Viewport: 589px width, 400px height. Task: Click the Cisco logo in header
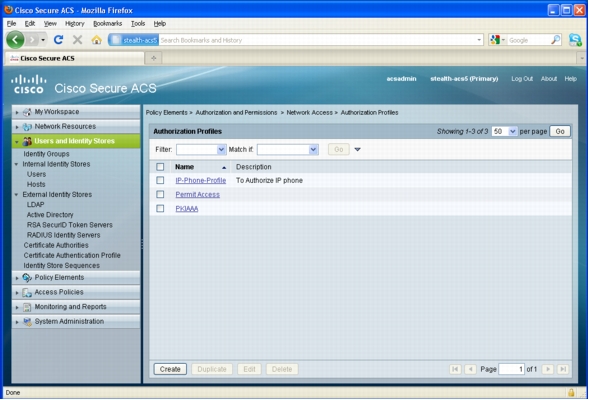coord(29,84)
